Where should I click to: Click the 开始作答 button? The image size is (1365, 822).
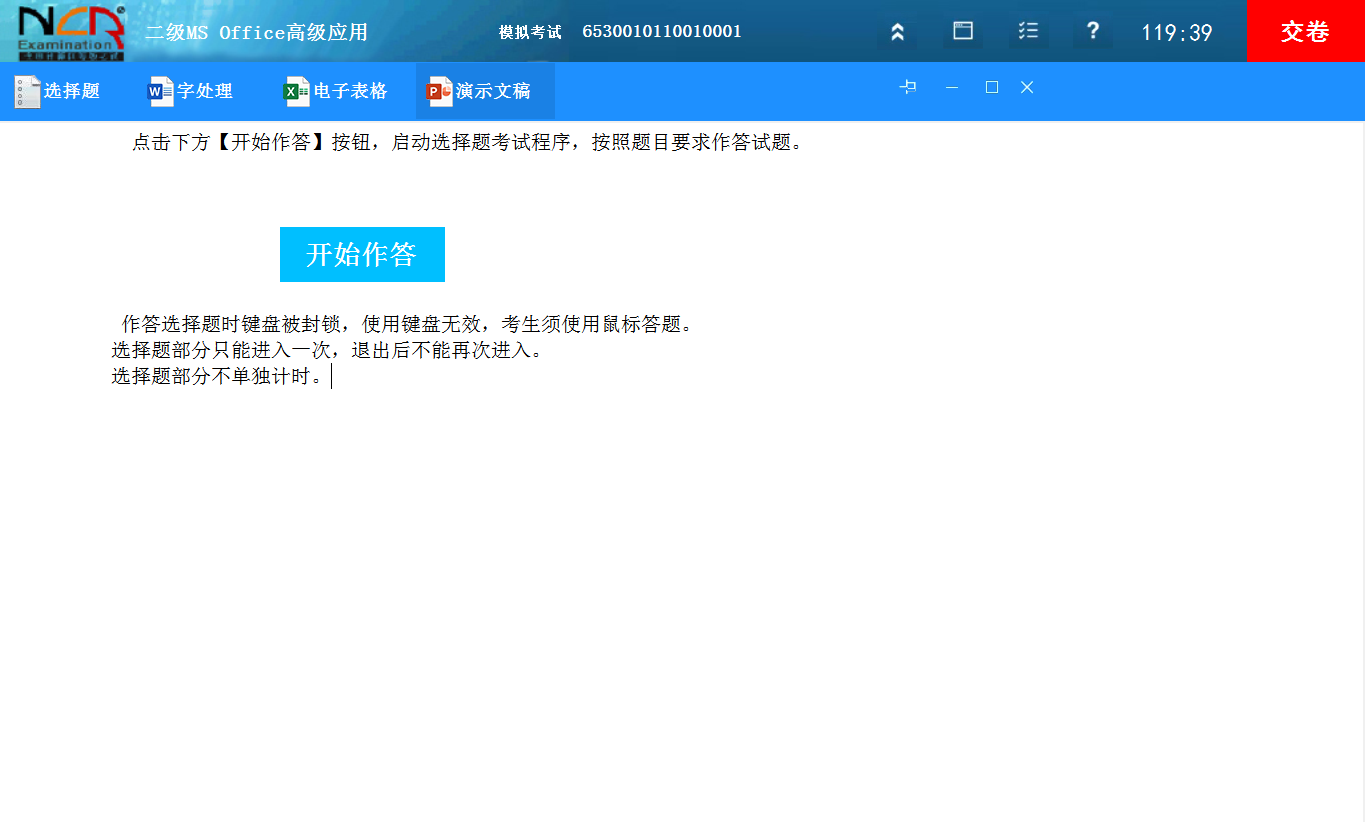point(362,254)
